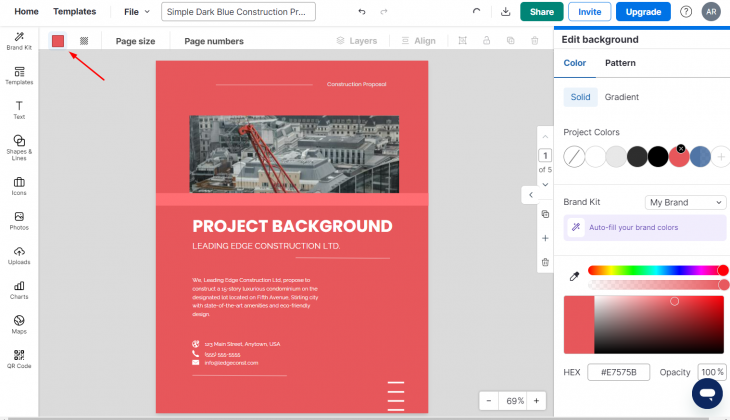The height and width of the screenshot is (420, 730).
Task: Undo the last action
Action: pos(362,12)
